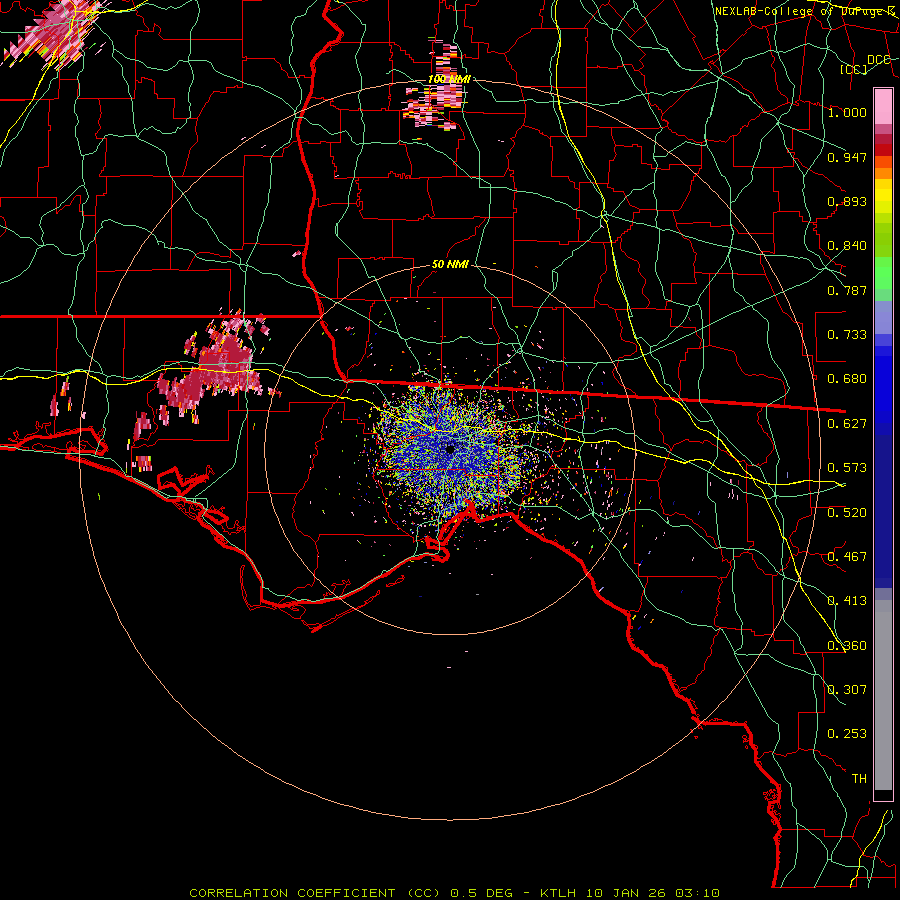Click the 0.413 scale value
The height and width of the screenshot is (900, 900).
coord(847,601)
